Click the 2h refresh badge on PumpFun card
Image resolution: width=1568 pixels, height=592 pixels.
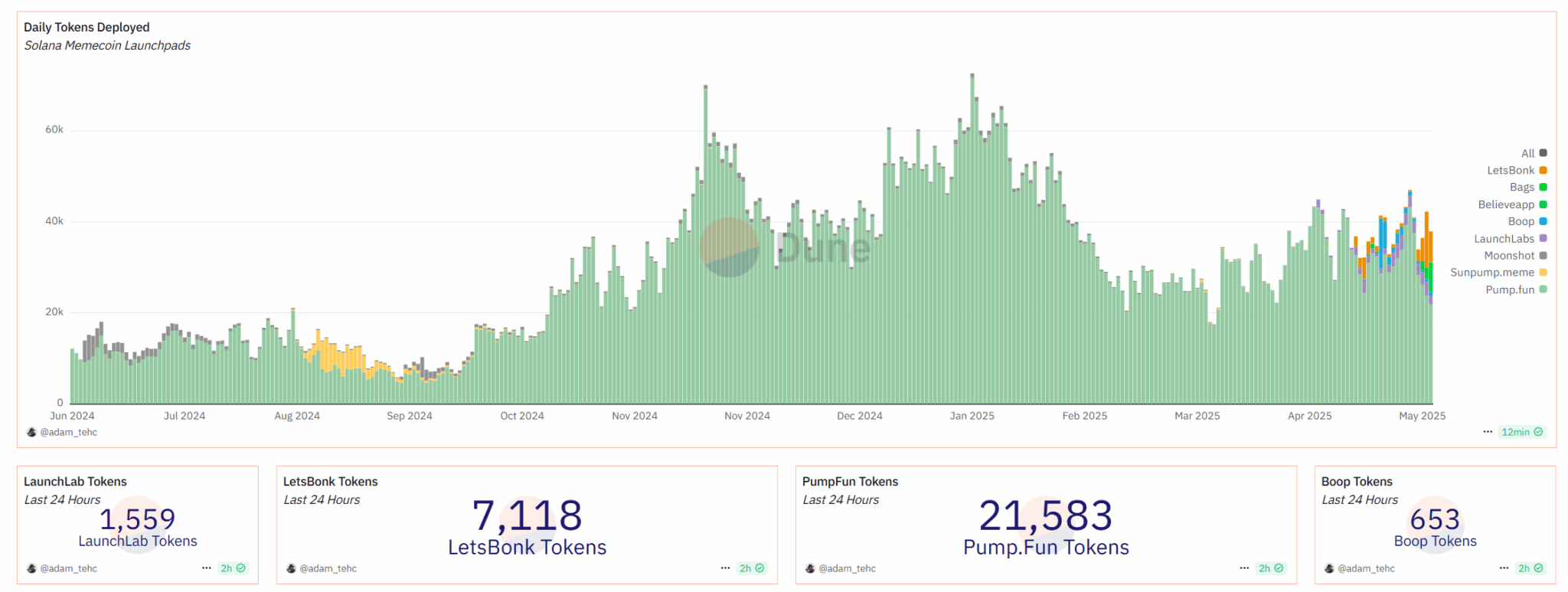pyautogui.click(x=1270, y=568)
